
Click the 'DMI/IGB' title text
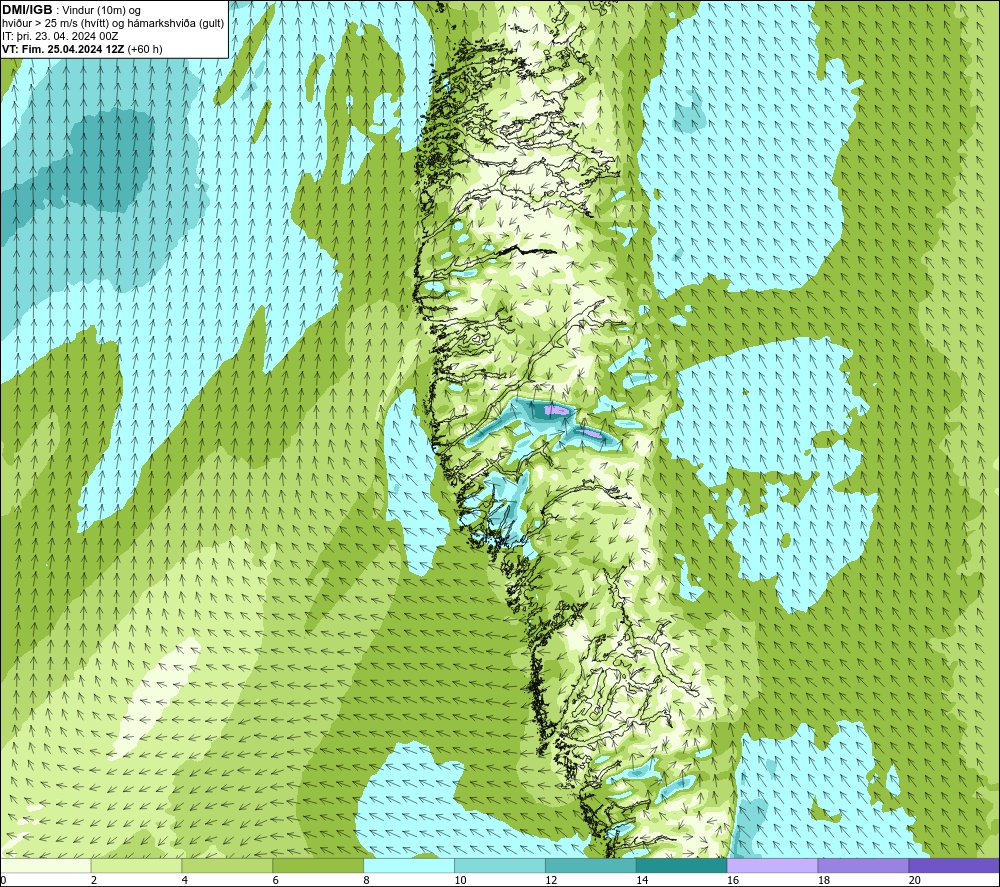(x=27, y=10)
